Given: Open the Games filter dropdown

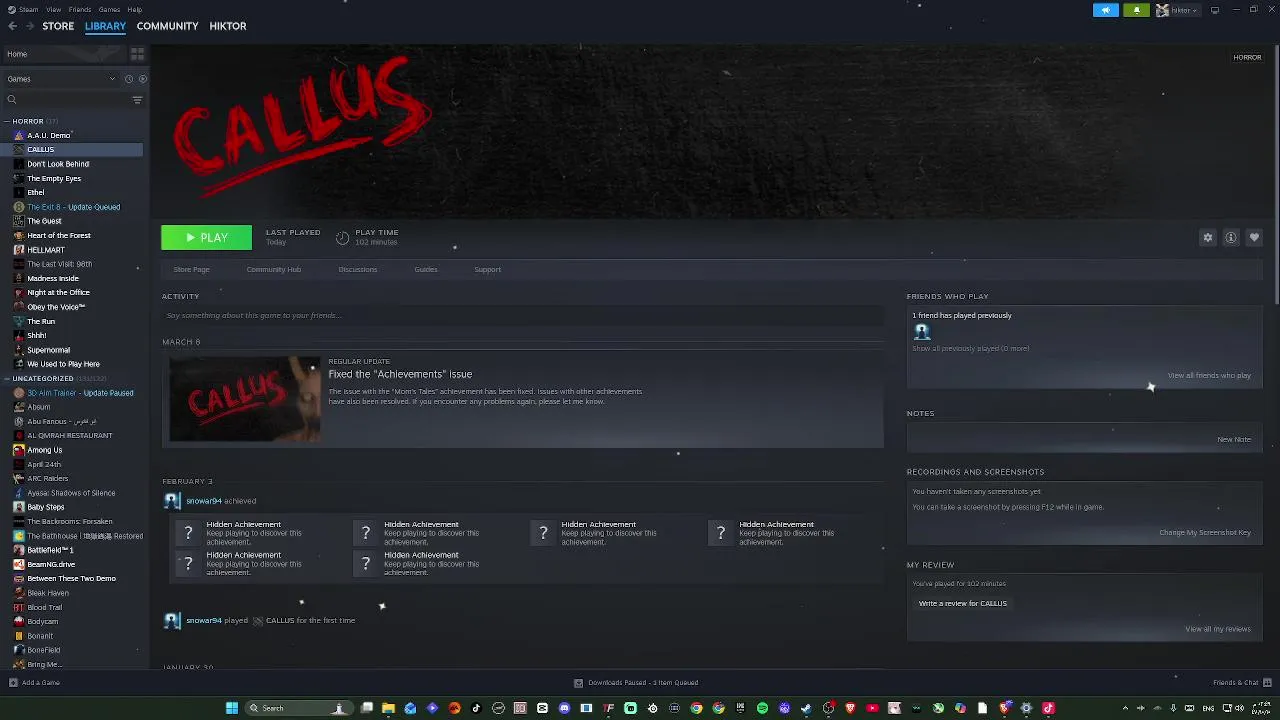Looking at the screenshot, I should (x=62, y=79).
